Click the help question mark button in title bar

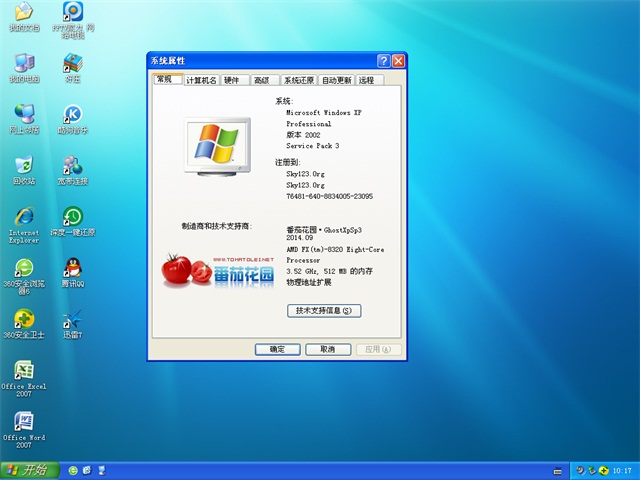[x=383, y=61]
